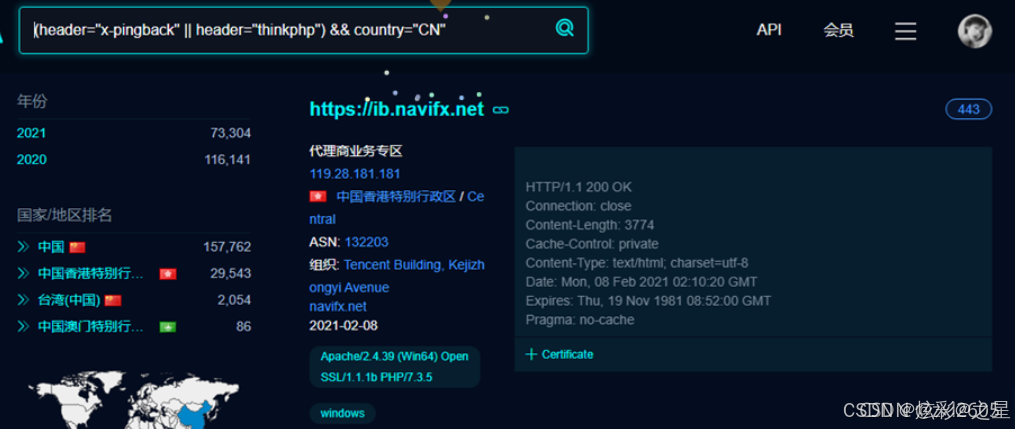Click the double-chevron before 中国澳门特别行…
Viewport: 1015px width, 429px height.
click(x=24, y=327)
